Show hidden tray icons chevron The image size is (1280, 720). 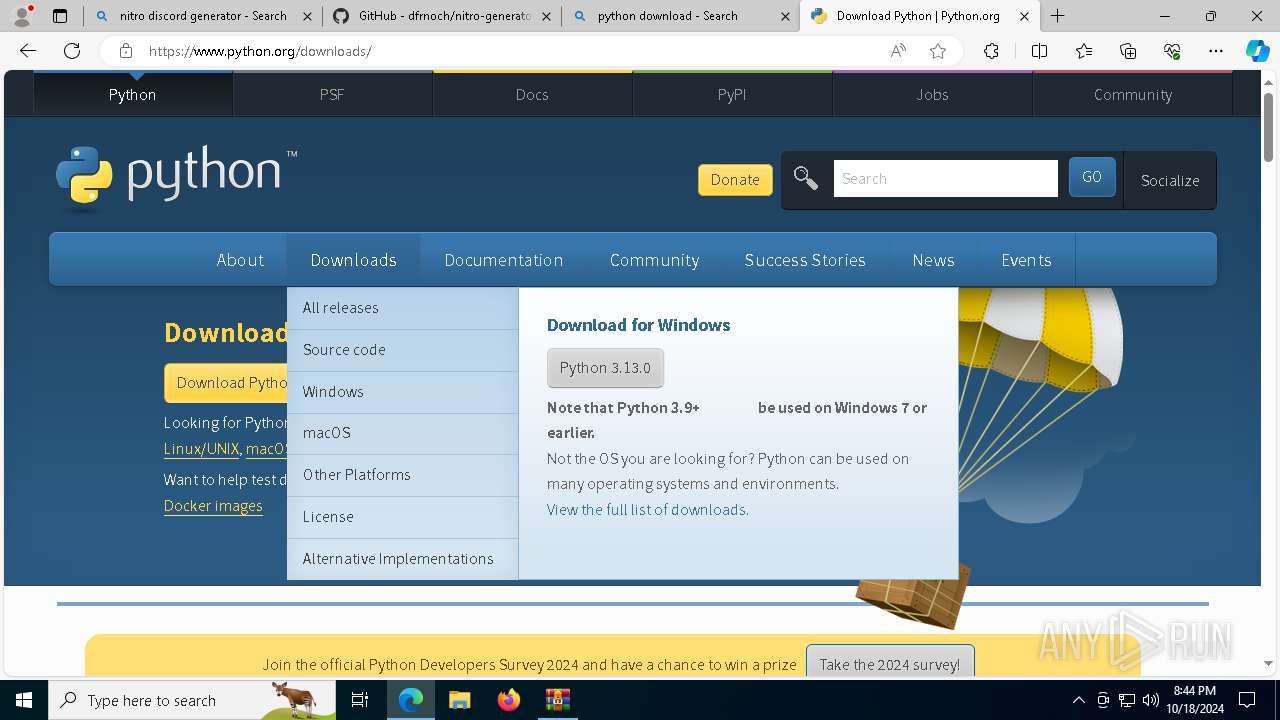tap(1078, 700)
